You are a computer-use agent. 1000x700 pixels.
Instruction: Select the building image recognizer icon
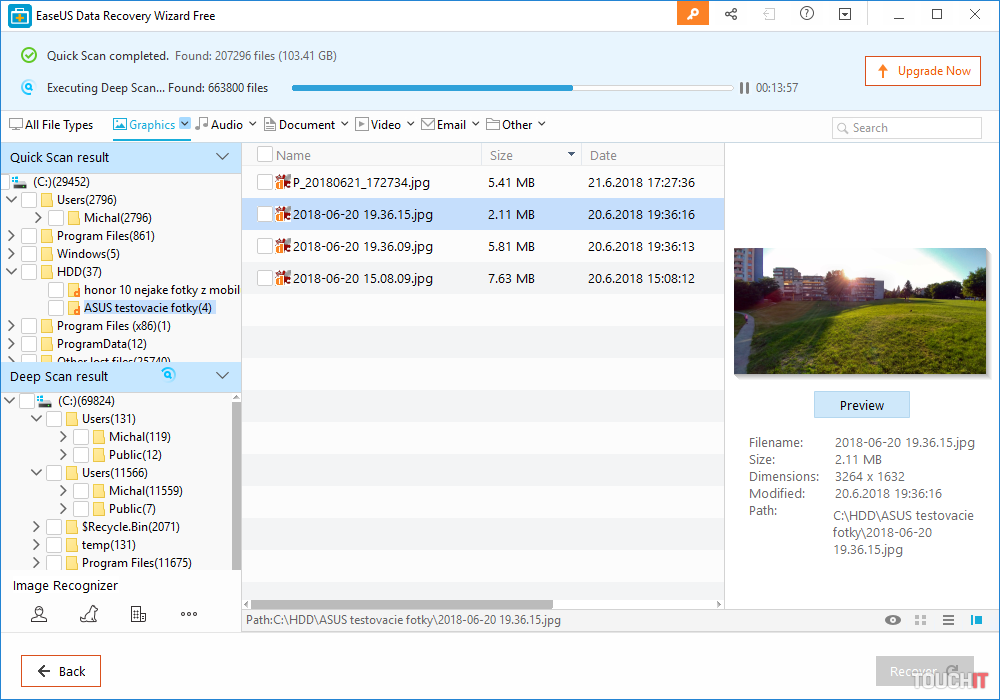coord(139,614)
